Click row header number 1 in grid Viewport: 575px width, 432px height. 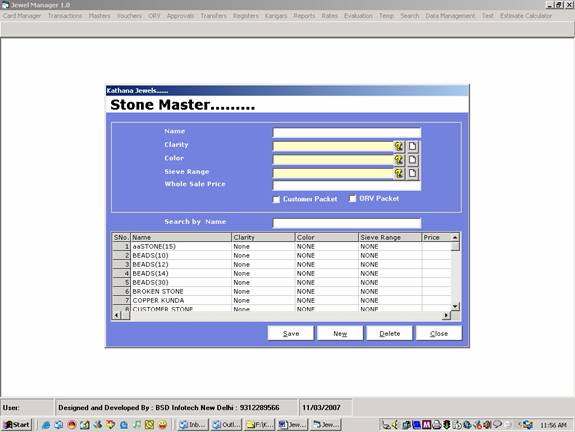pos(121,246)
